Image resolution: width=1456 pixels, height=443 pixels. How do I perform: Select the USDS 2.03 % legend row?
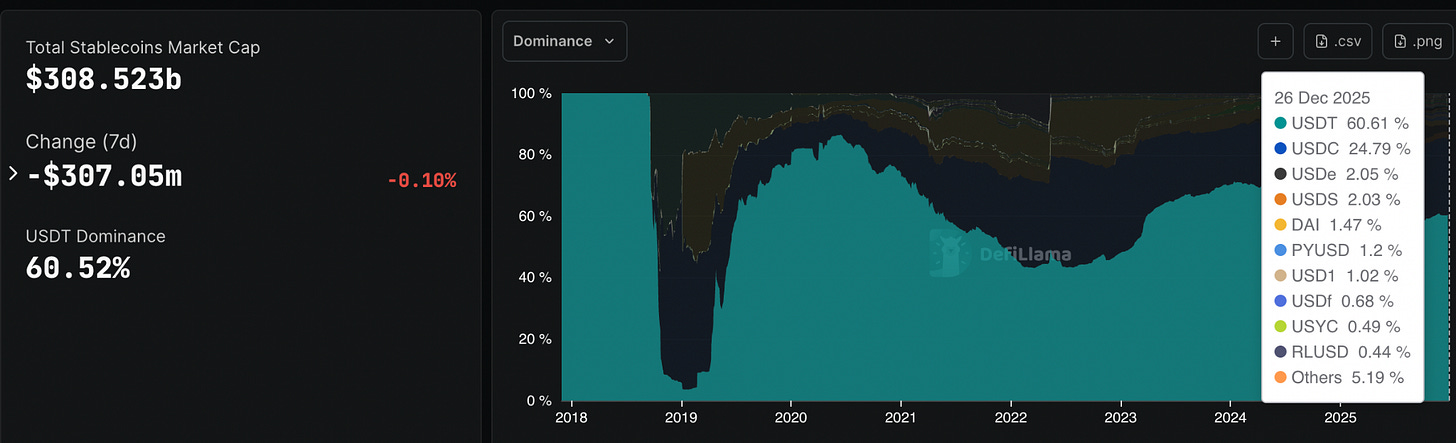(x=1337, y=200)
